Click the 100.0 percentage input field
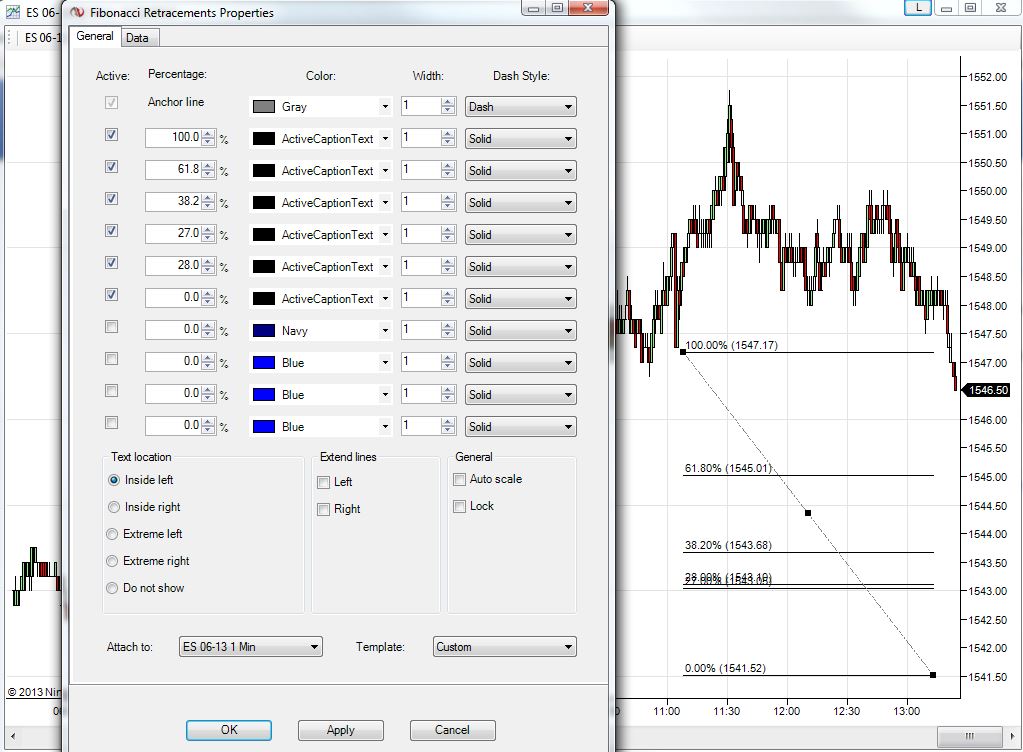The width and height of the screenshot is (1023, 752). click(174, 138)
